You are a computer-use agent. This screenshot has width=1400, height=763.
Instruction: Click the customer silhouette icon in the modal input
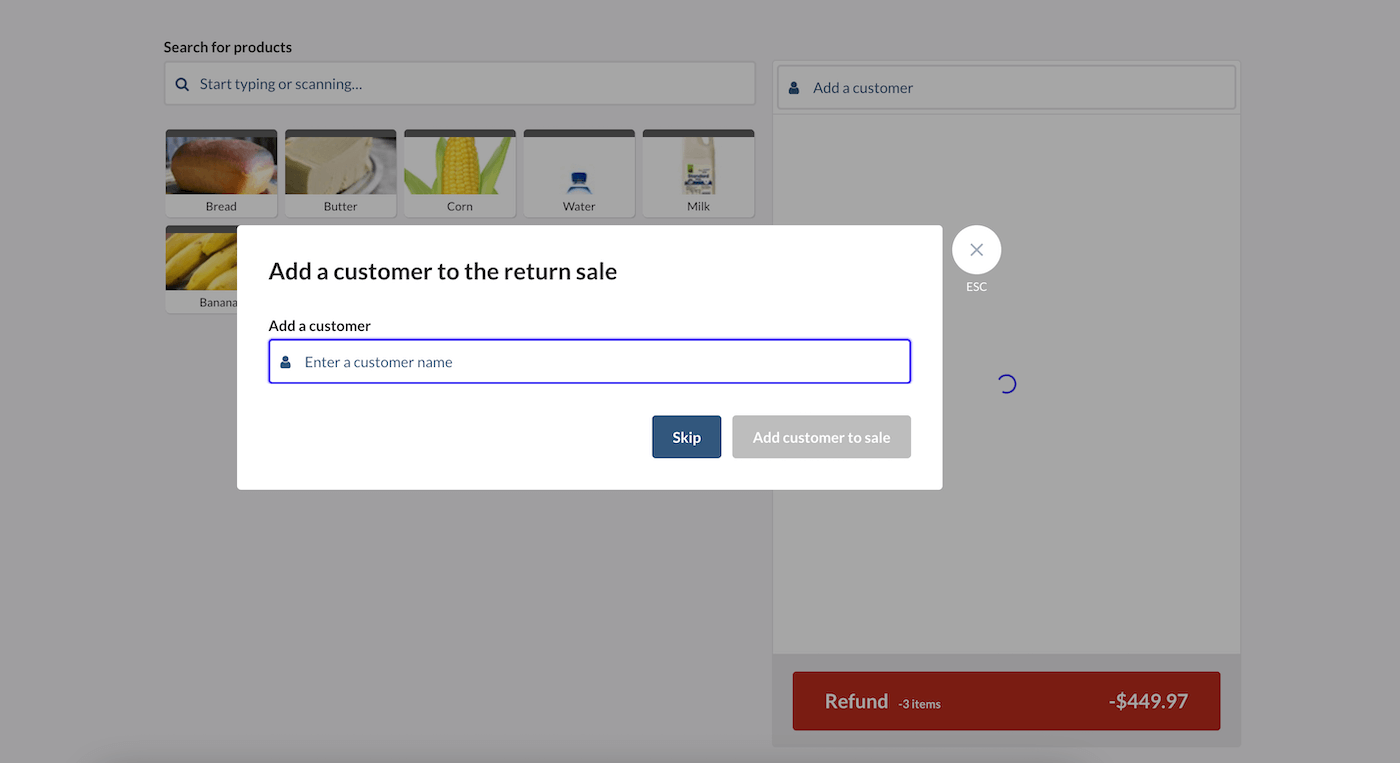point(287,361)
